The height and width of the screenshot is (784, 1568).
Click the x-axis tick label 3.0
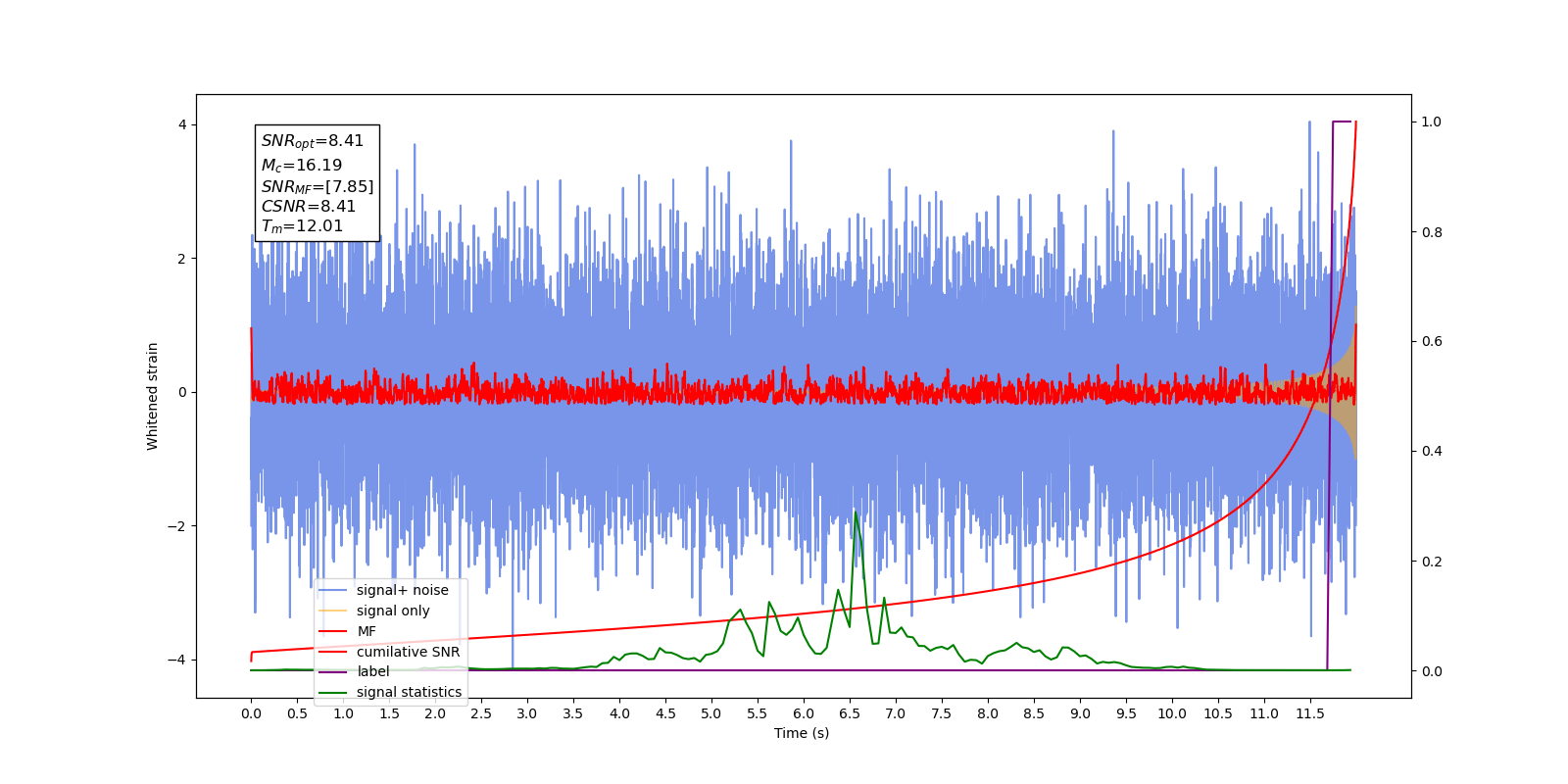(527, 713)
